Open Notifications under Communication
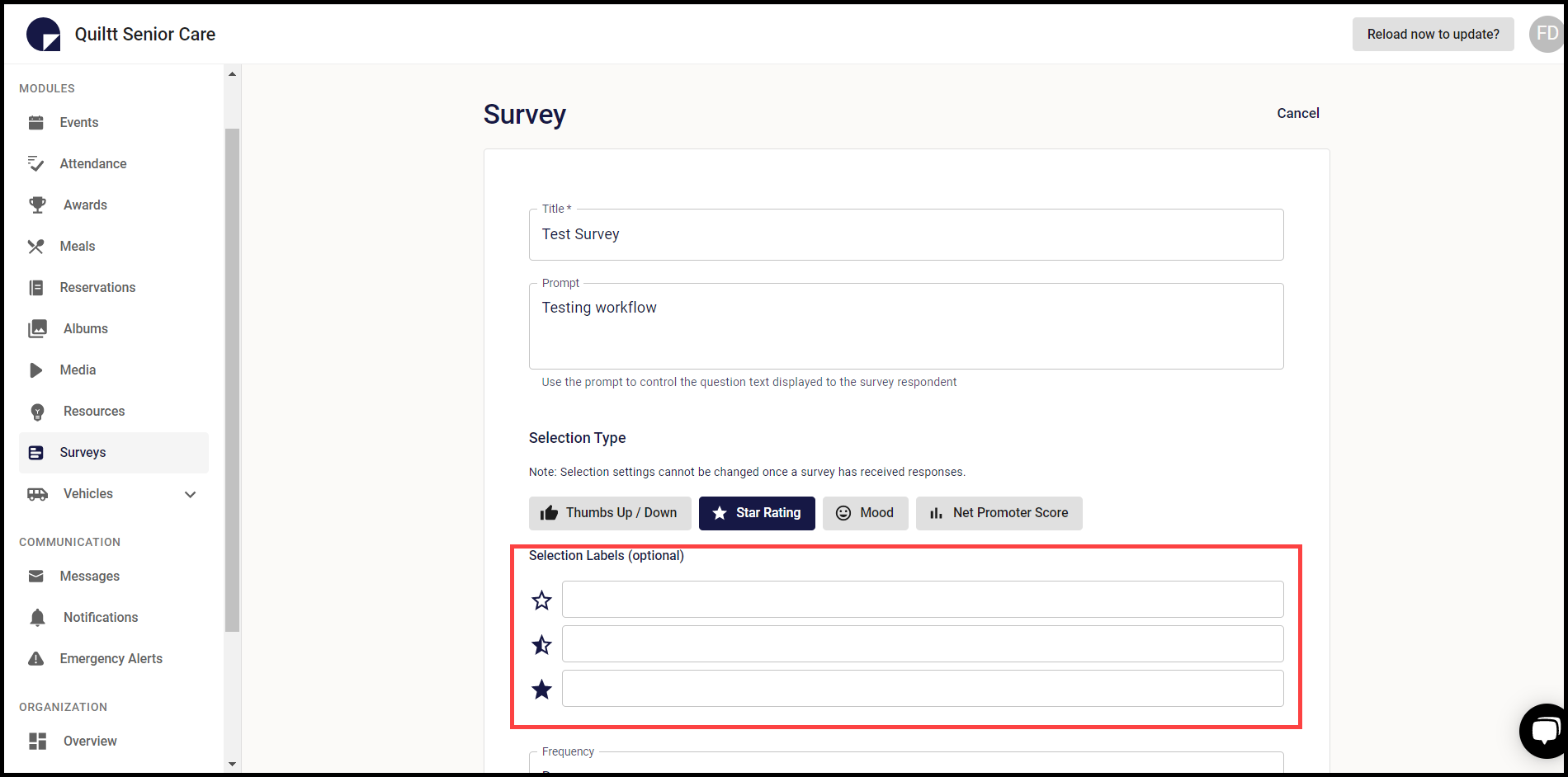Image resolution: width=1568 pixels, height=777 pixels. tap(114, 618)
